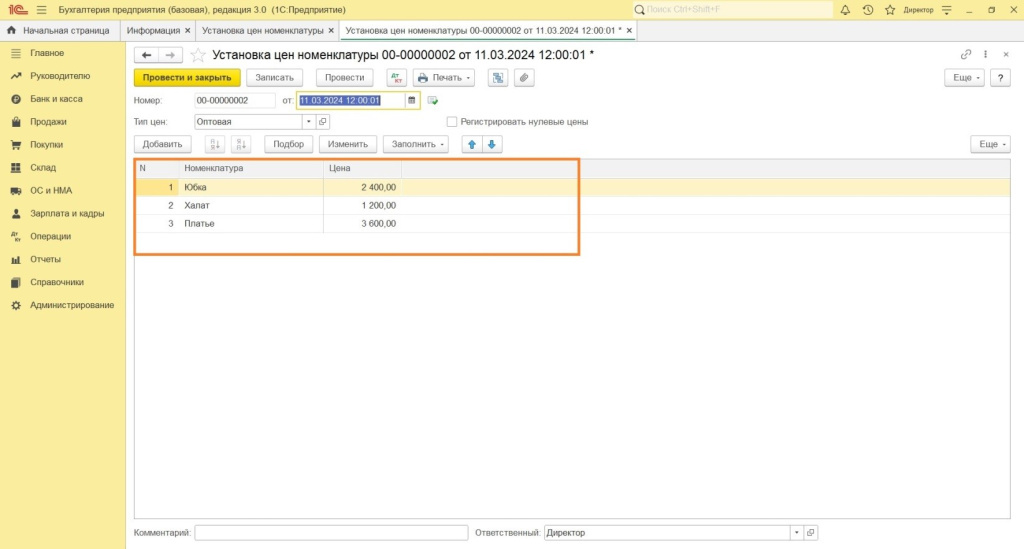Open the Дт/Кт postings icon
1024x549 pixels.
click(396, 78)
